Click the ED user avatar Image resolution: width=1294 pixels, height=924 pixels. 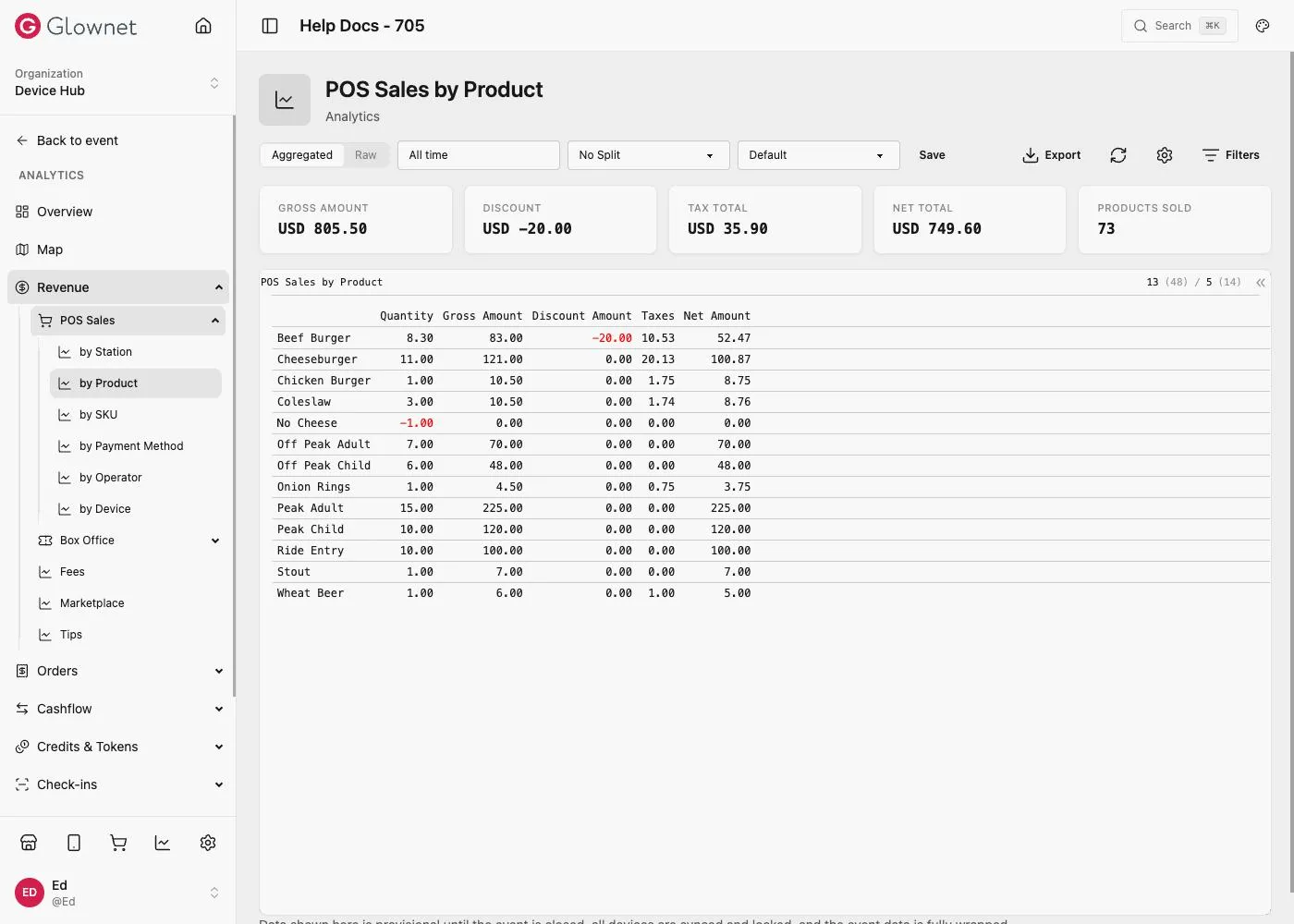pos(30,893)
